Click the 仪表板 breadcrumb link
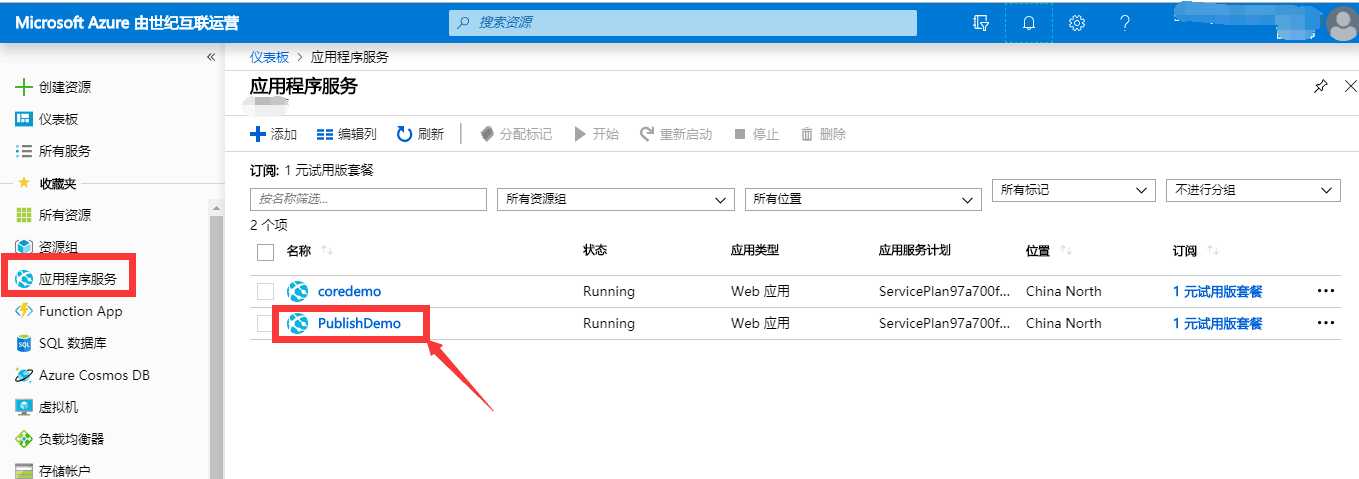Viewport: 1359px width, 479px height. tap(269, 57)
